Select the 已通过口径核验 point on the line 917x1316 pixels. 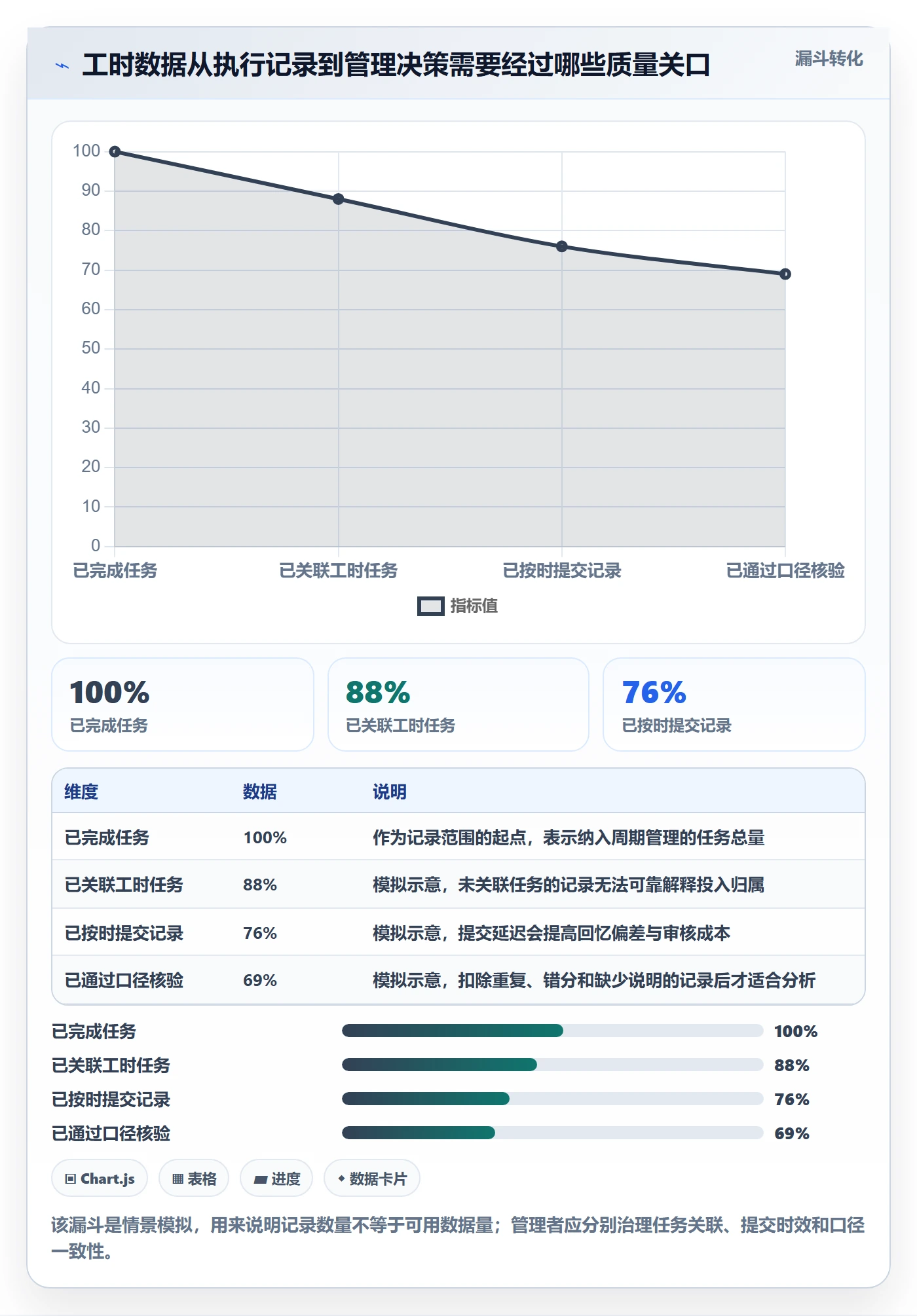[x=785, y=274]
